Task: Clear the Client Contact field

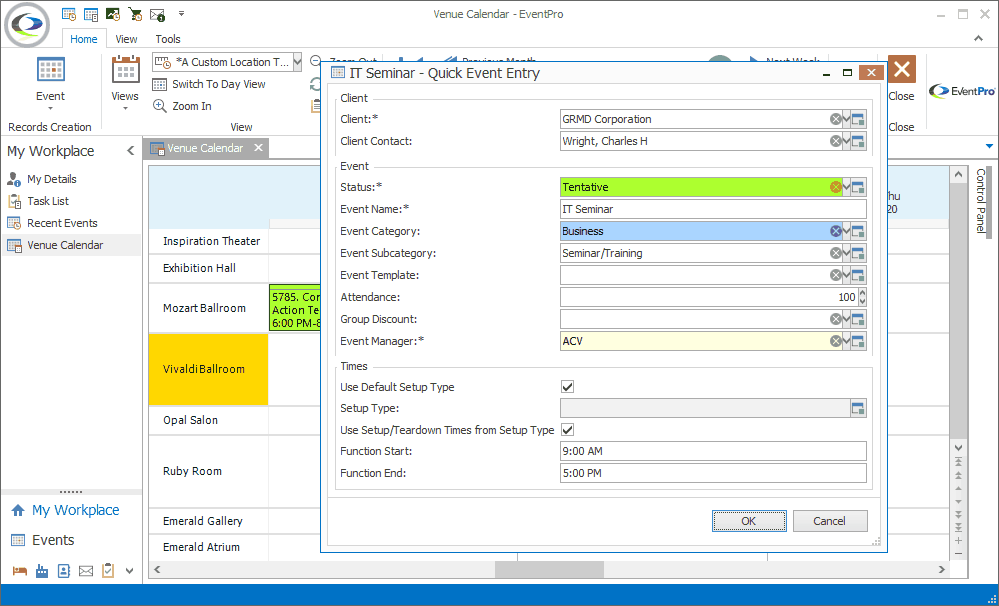Action: point(835,141)
